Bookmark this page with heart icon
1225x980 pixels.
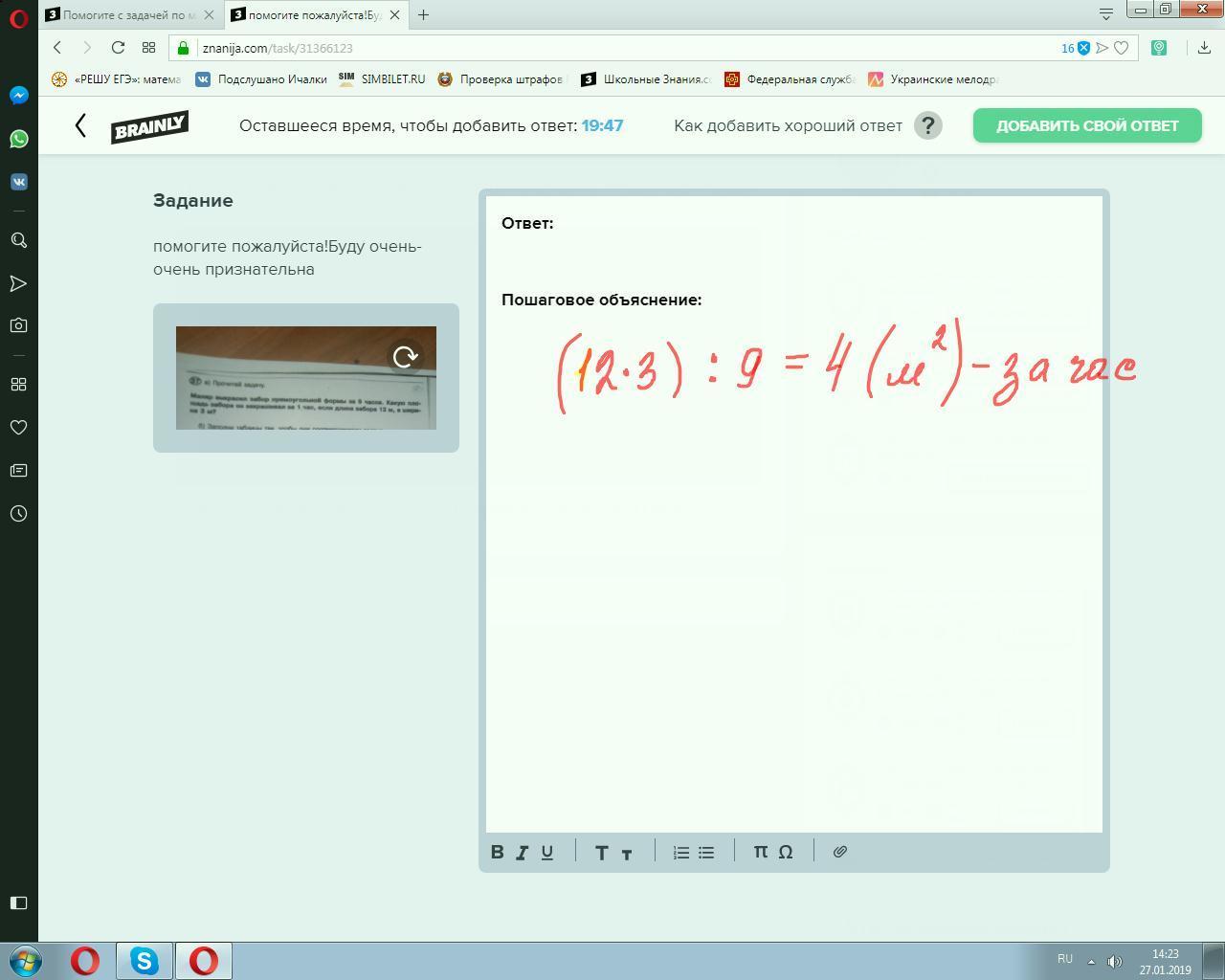[x=1122, y=48]
